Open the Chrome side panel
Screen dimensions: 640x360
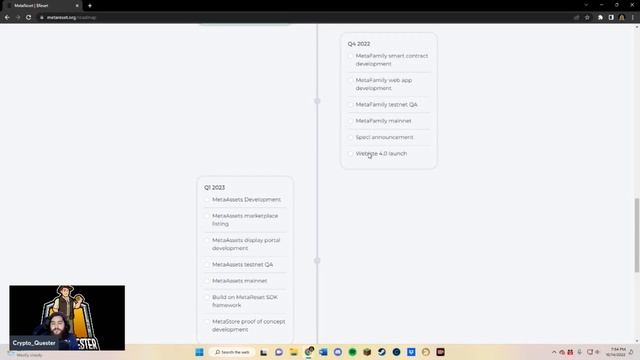611,18
